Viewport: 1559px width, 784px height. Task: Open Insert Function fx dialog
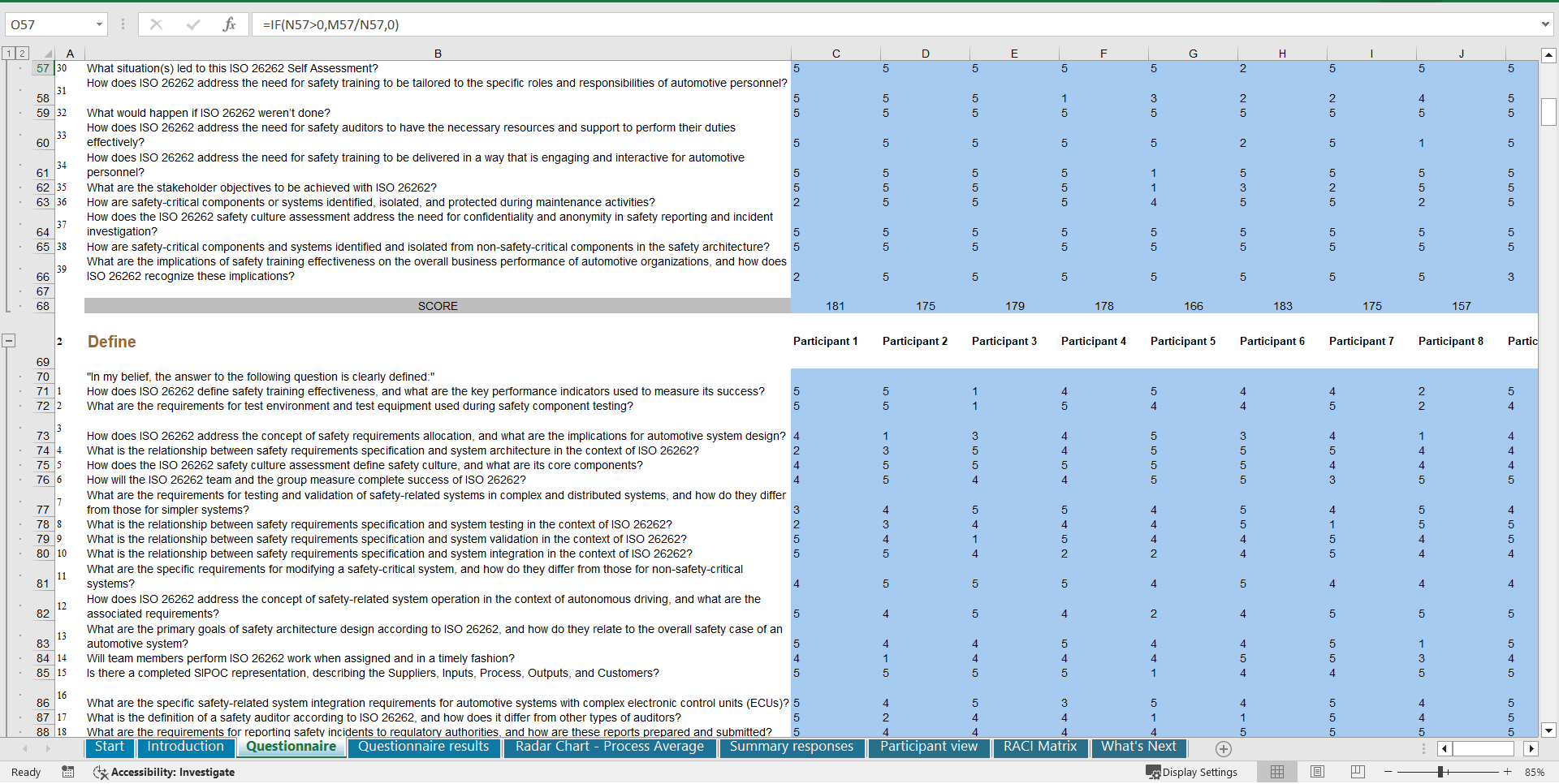click(x=229, y=24)
